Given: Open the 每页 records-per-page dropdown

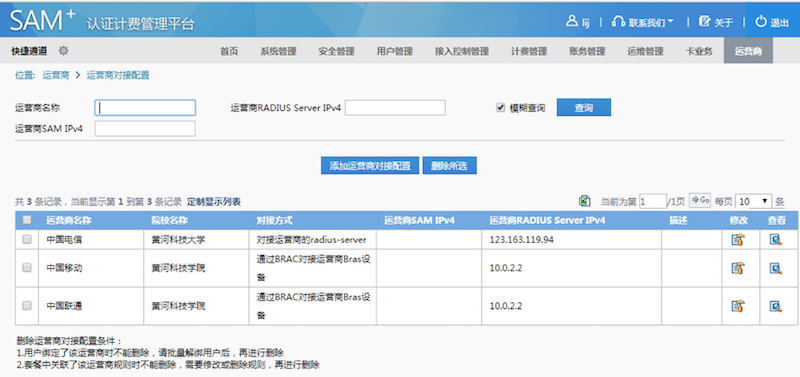Looking at the screenshot, I should (x=754, y=201).
